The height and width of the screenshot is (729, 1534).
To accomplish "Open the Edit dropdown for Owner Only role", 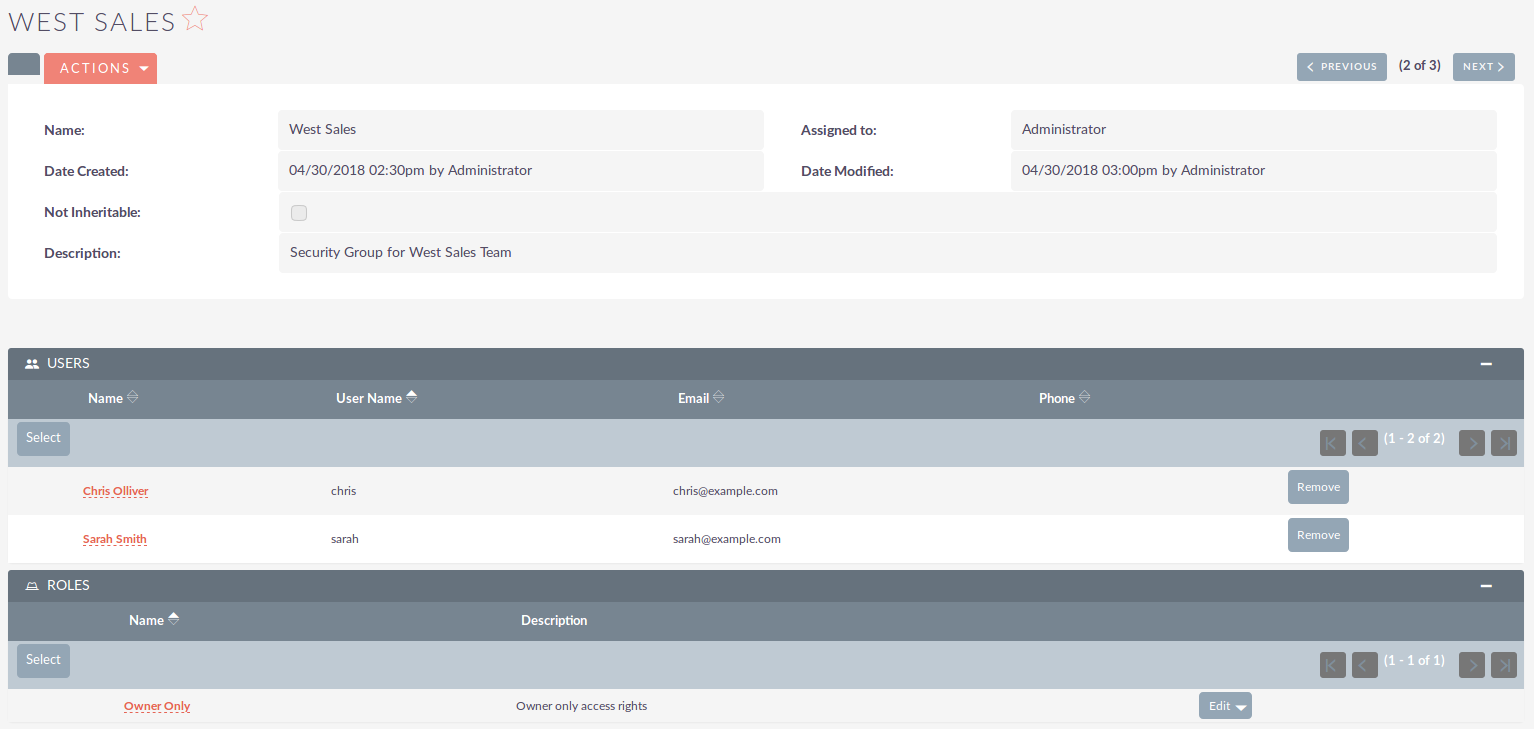I will coord(1225,705).
